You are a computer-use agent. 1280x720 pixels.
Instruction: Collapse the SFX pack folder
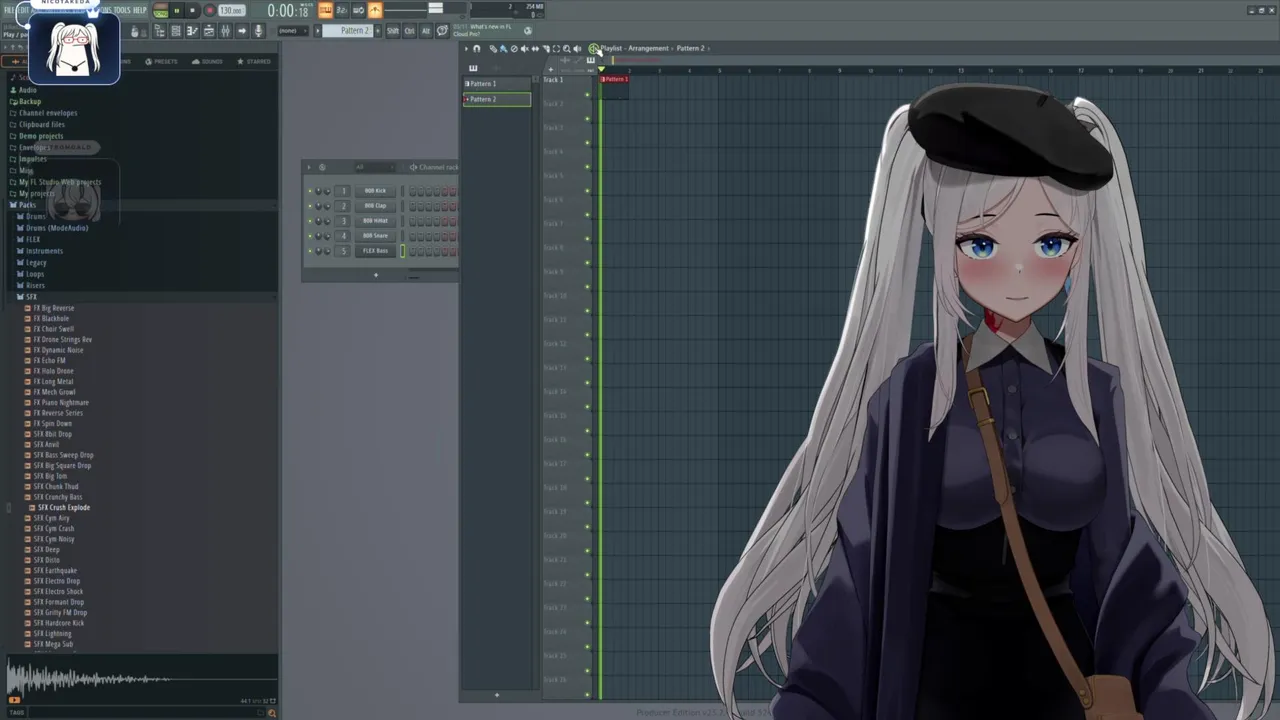click(x=31, y=297)
